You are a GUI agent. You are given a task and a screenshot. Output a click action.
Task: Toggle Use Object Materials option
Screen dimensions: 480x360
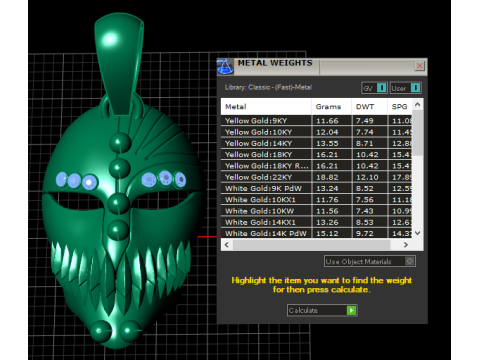point(370,261)
